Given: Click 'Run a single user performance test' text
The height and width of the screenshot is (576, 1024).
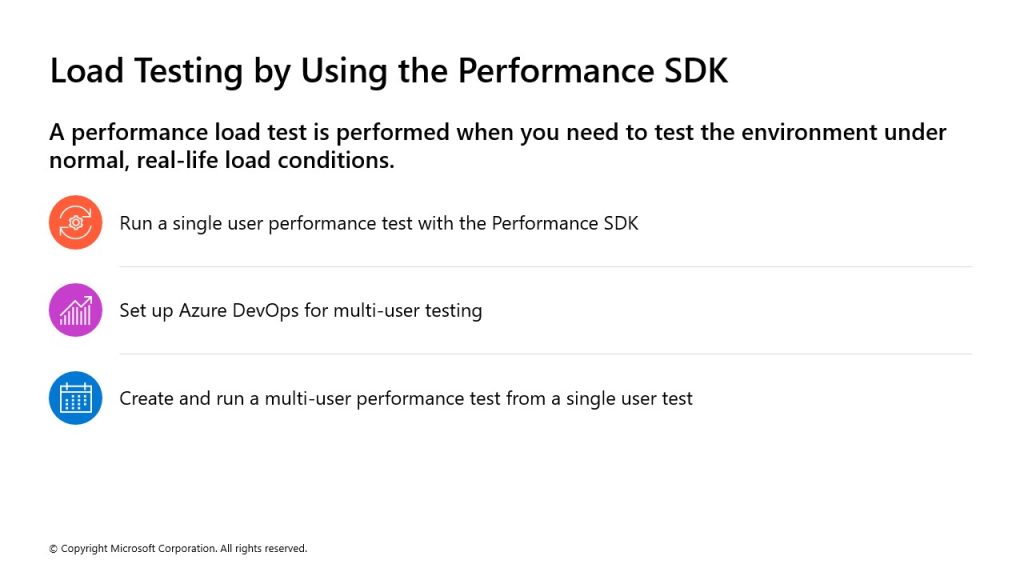Looking at the screenshot, I should 266,224.
